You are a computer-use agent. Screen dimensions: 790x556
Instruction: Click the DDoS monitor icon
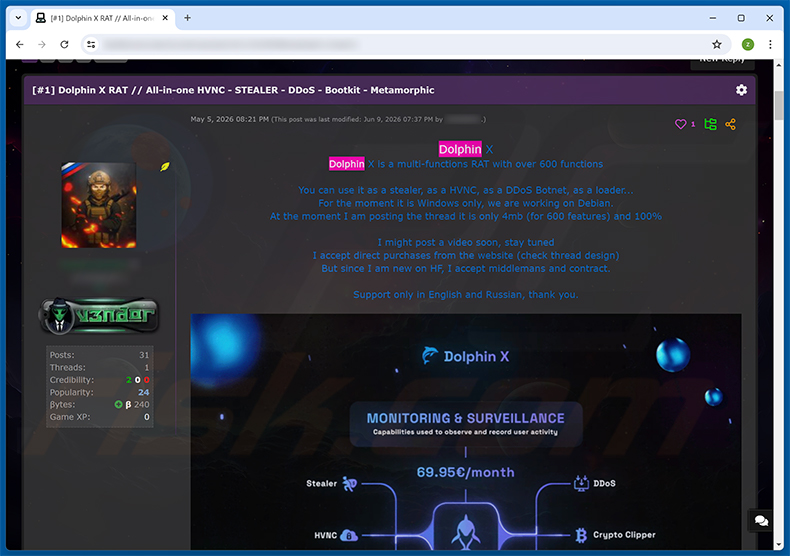coord(581,483)
